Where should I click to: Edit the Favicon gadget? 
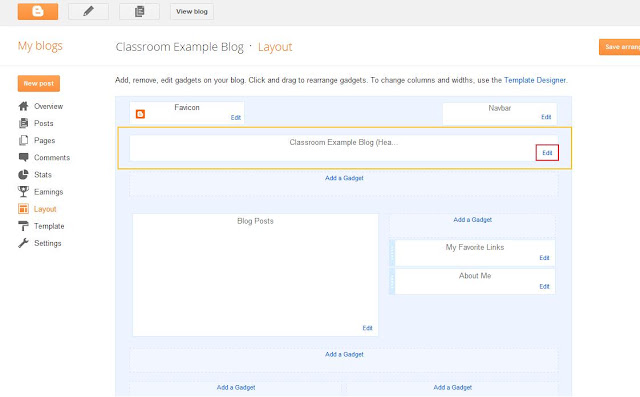(236, 118)
